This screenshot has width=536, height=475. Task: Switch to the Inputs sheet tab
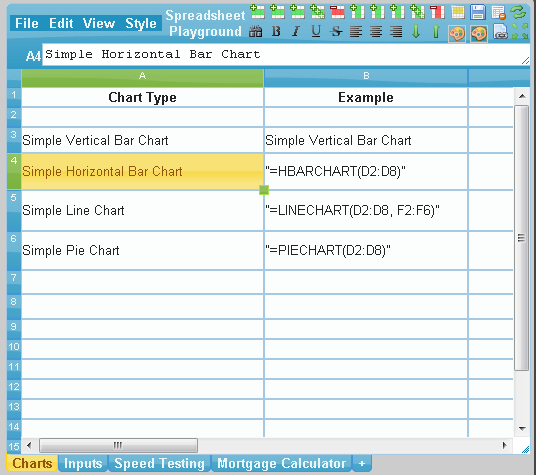pyautogui.click(x=83, y=463)
